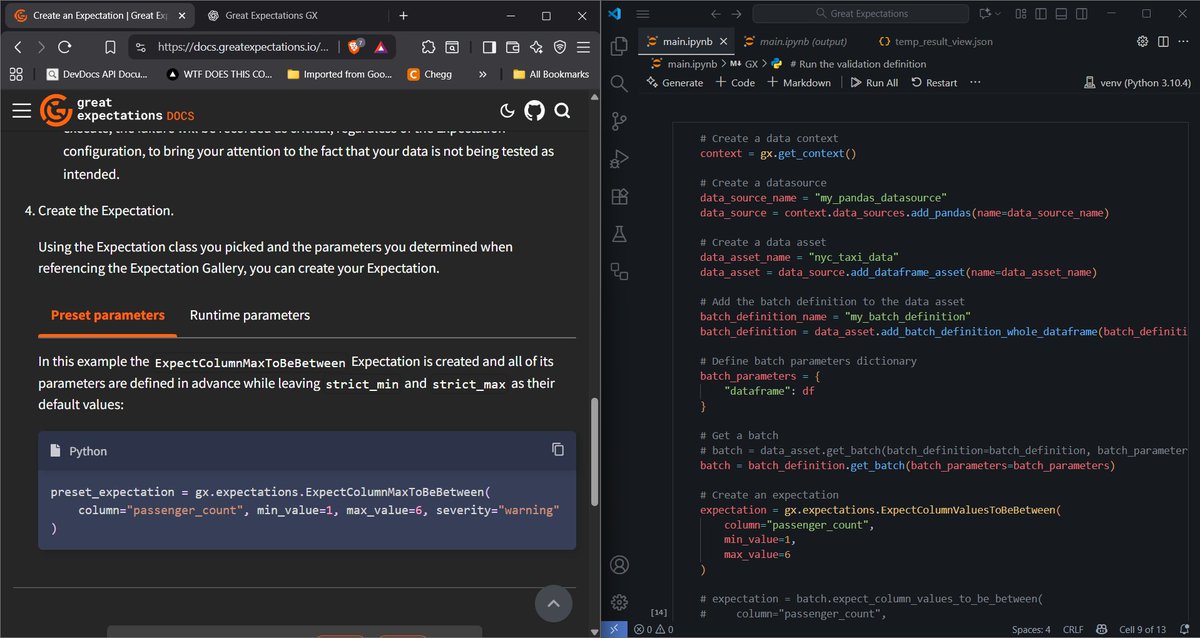Select the Preset parameters tab
The width and height of the screenshot is (1200, 638).
point(108,315)
